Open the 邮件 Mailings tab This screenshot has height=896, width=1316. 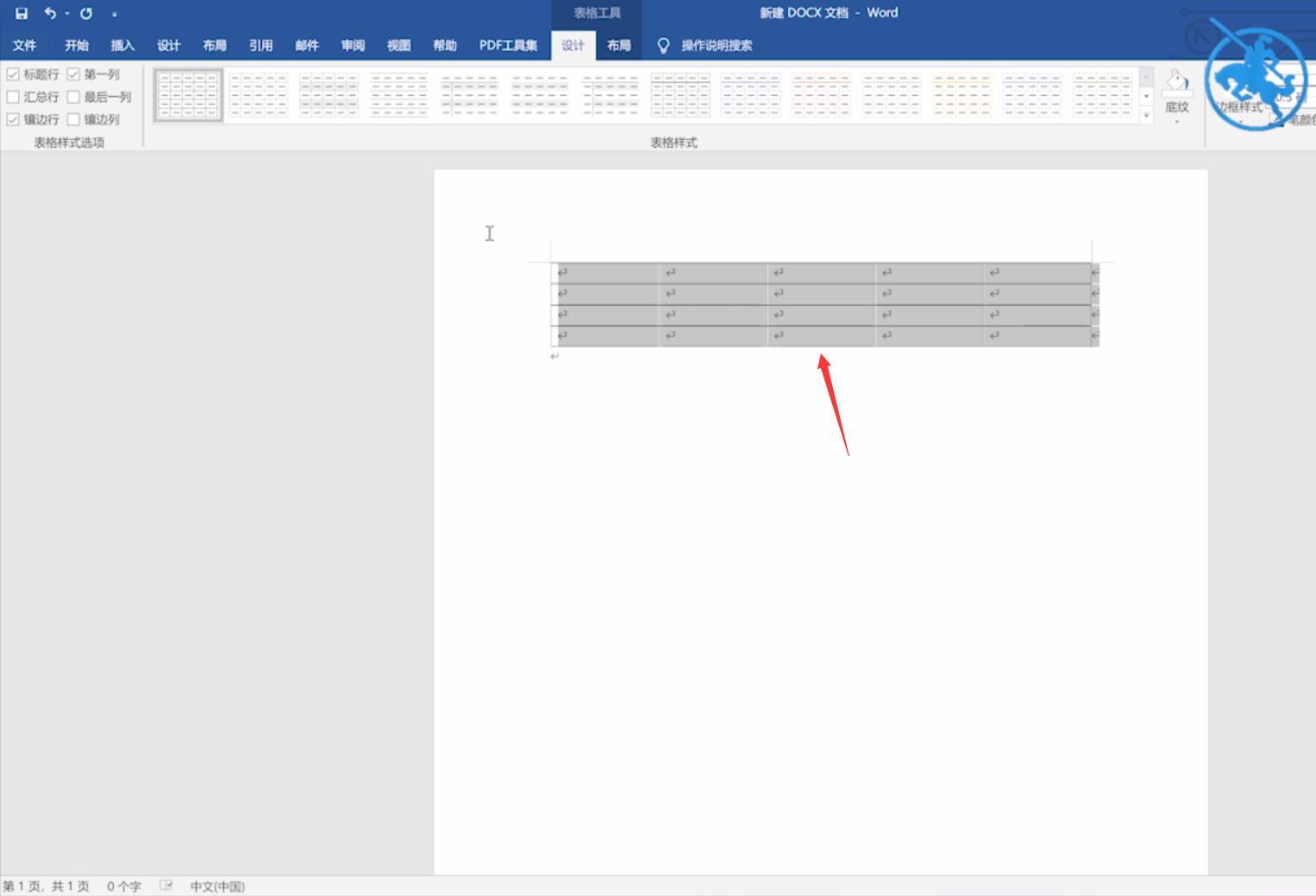(x=307, y=45)
